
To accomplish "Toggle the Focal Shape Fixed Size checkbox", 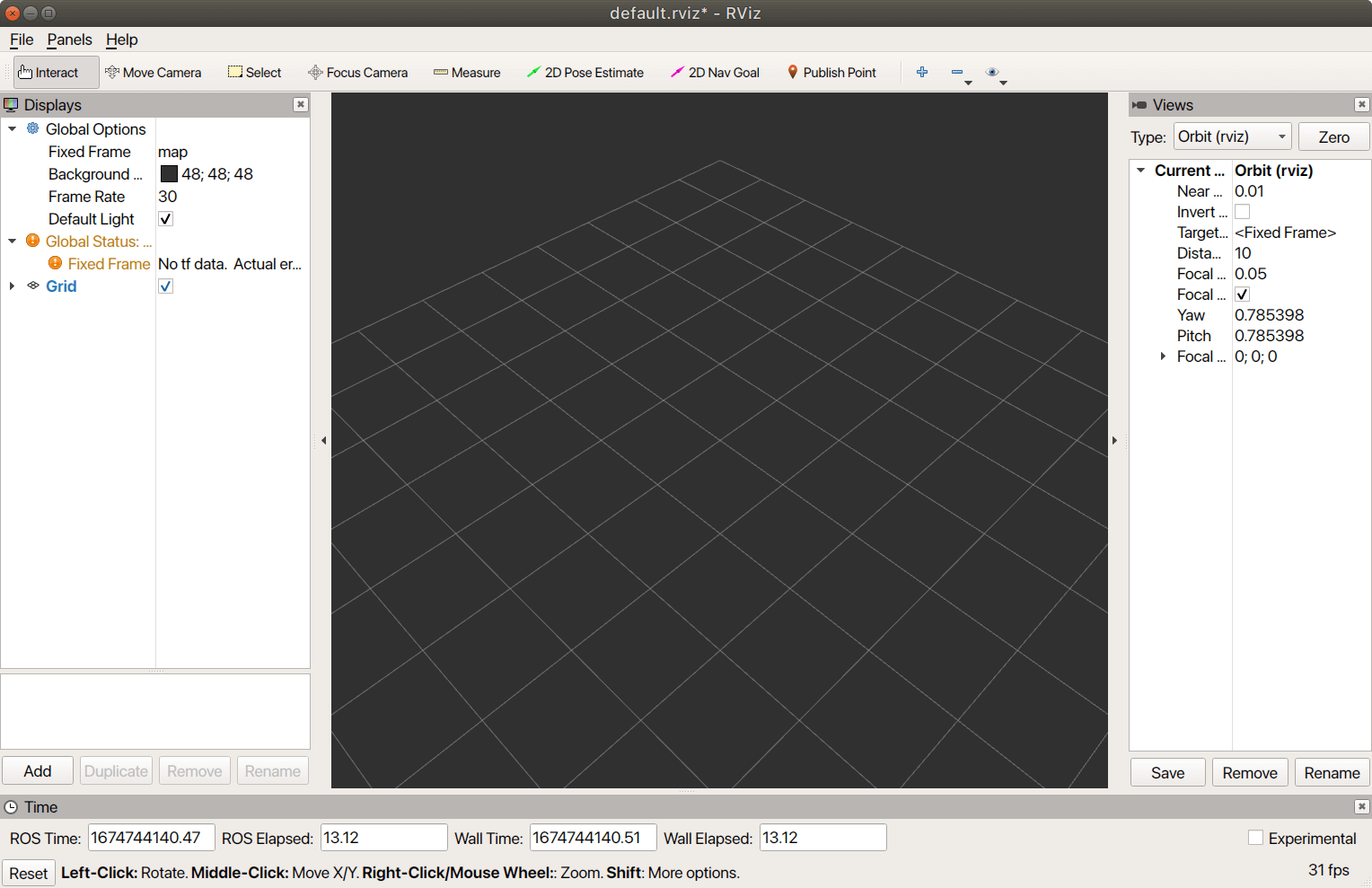I will [1242, 295].
